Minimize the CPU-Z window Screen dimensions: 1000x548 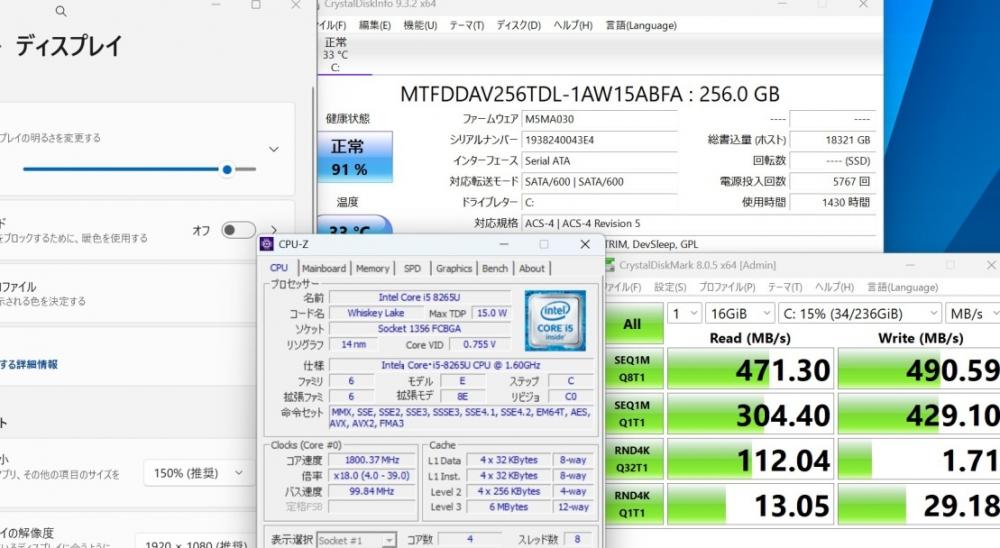(x=504, y=244)
